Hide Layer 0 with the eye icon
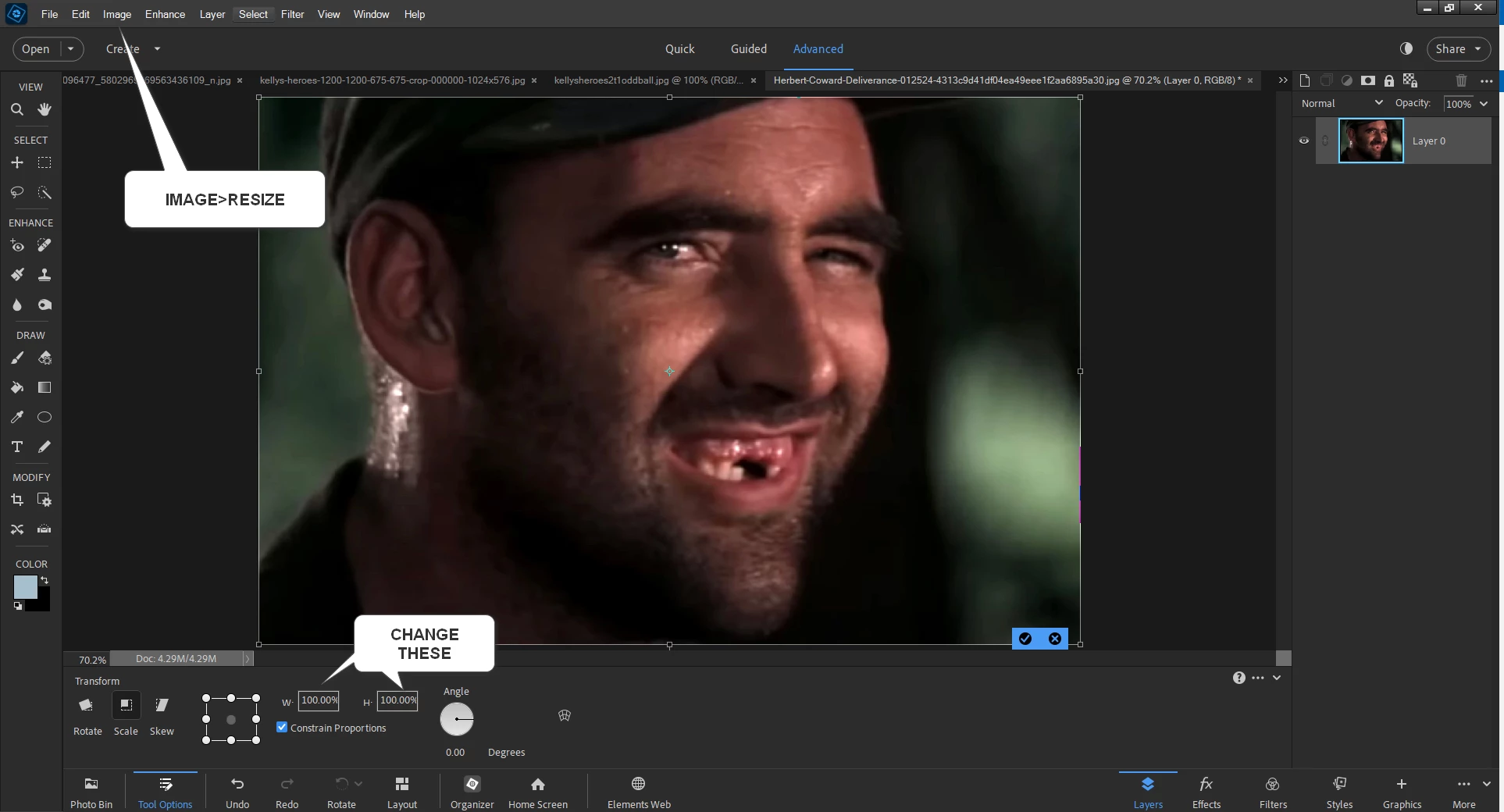Screen dimensions: 1504x812 click(x=1304, y=141)
